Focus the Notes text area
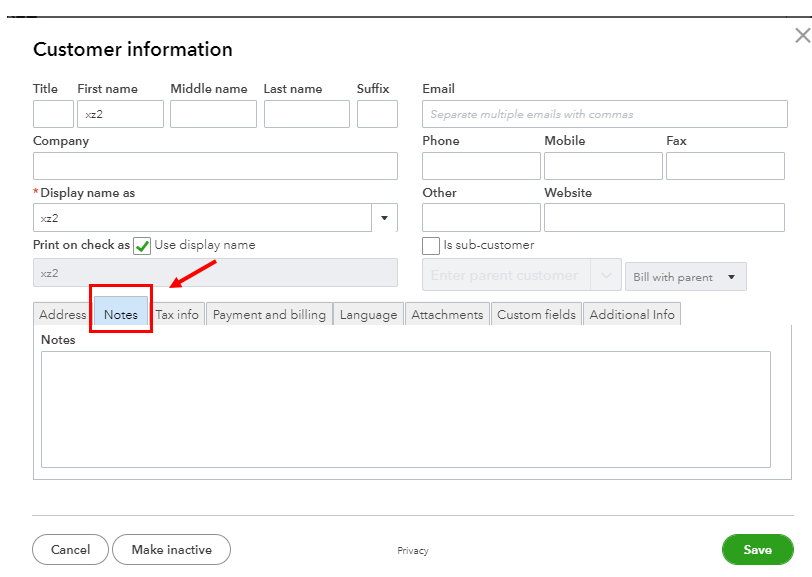This screenshot has width=812, height=577. pos(405,409)
